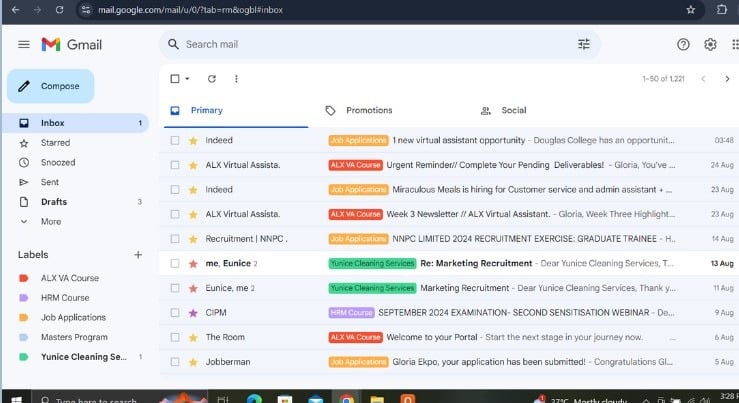Screen dimensions: 739x403
Task: Click the search options filter icon
Action: point(584,44)
